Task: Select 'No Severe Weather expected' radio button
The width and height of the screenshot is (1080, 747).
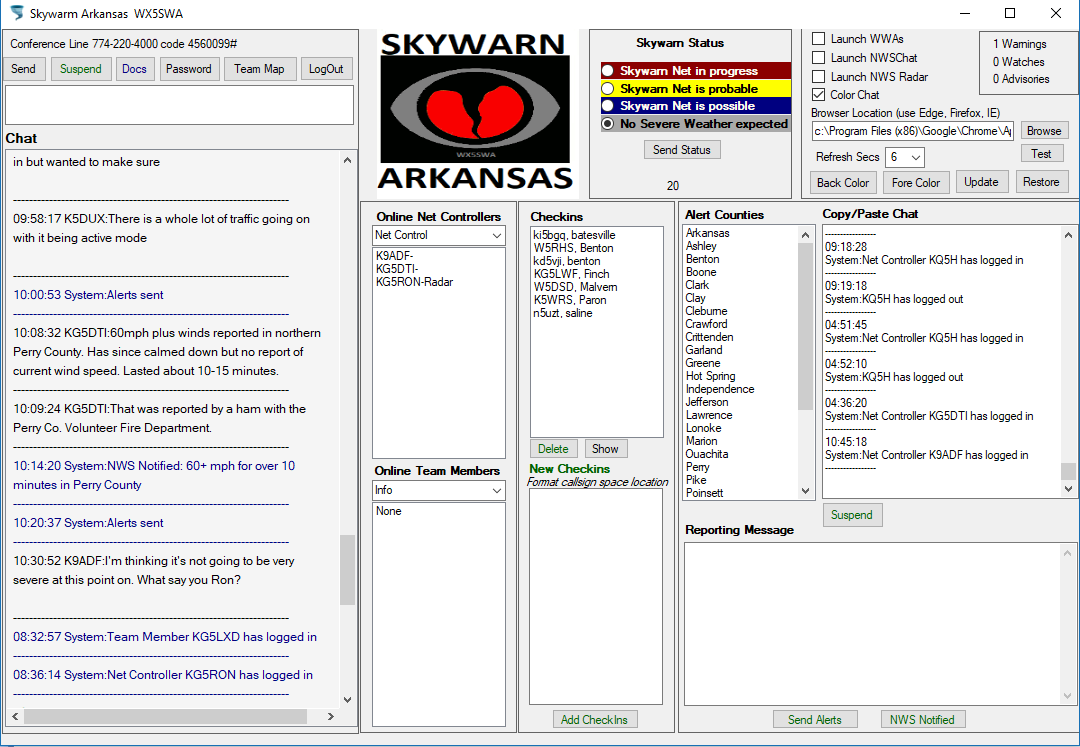Action: point(608,124)
